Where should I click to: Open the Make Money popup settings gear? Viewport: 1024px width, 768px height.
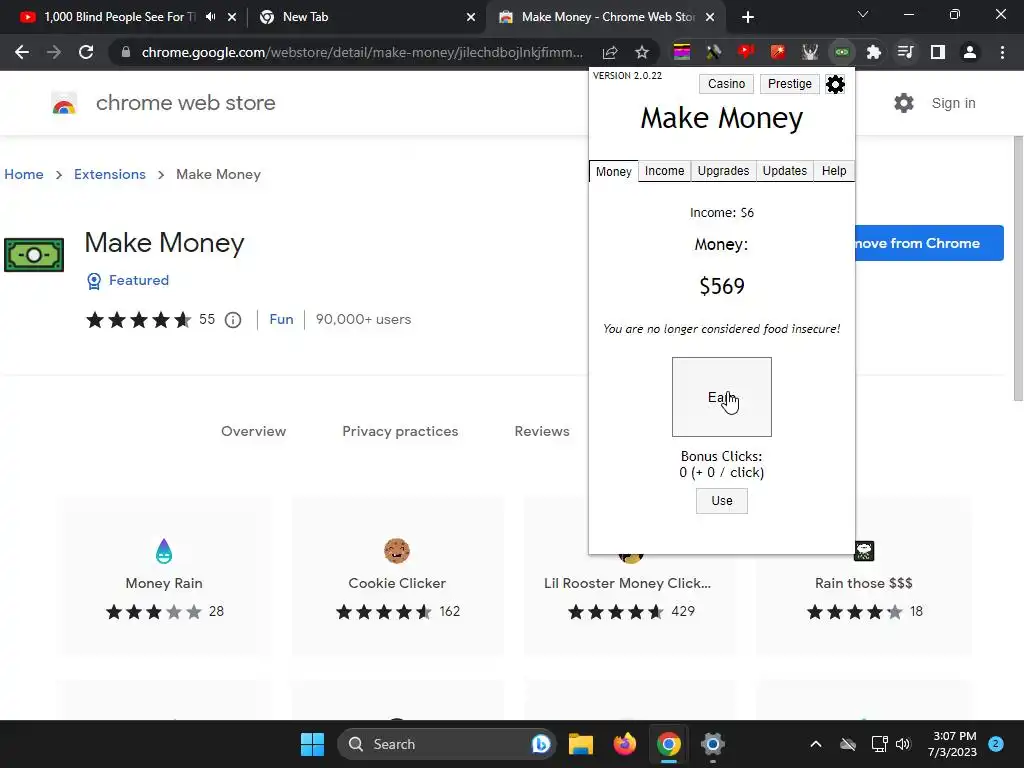coord(835,84)
